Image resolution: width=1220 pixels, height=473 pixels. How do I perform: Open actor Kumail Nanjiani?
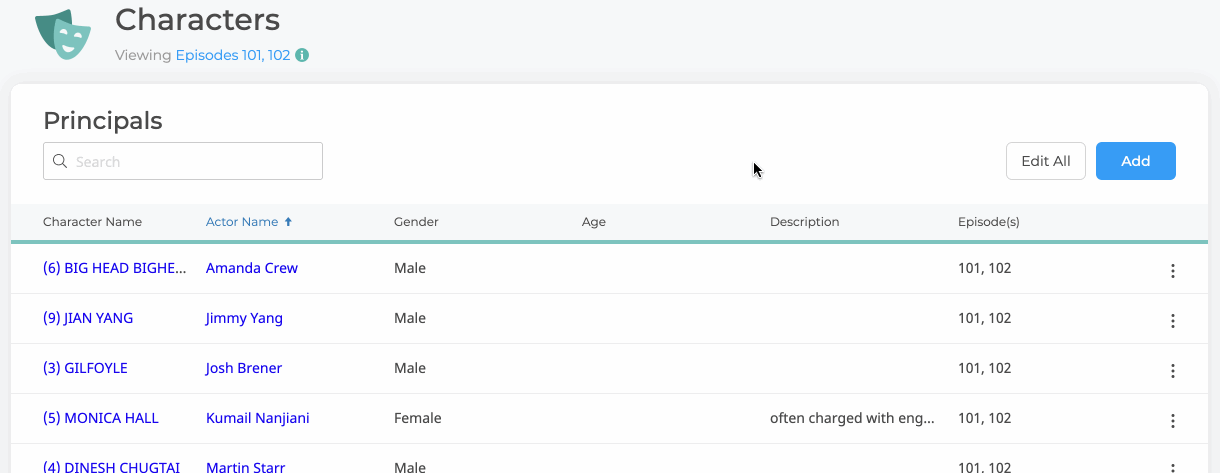pos(258,418)
